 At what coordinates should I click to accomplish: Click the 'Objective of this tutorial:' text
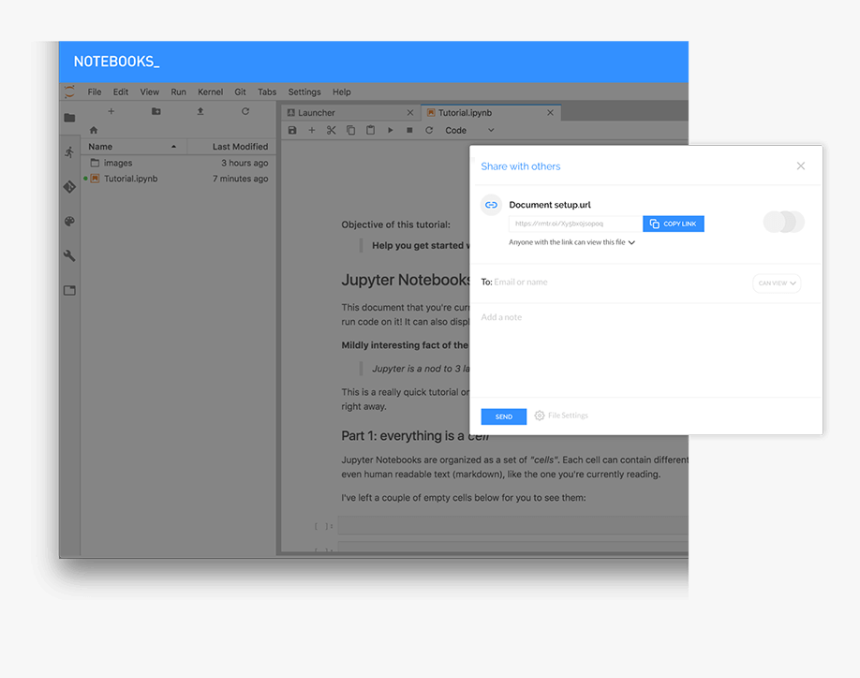tap(395, 224)
